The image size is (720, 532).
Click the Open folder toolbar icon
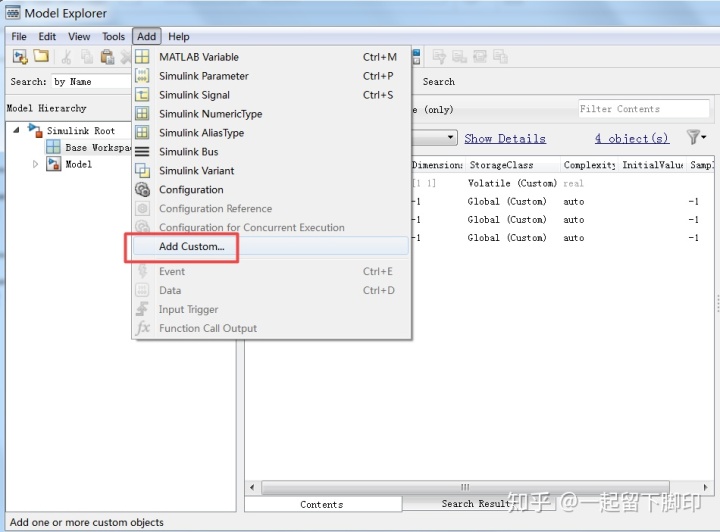pyautogui.click(x=41, y=56)
